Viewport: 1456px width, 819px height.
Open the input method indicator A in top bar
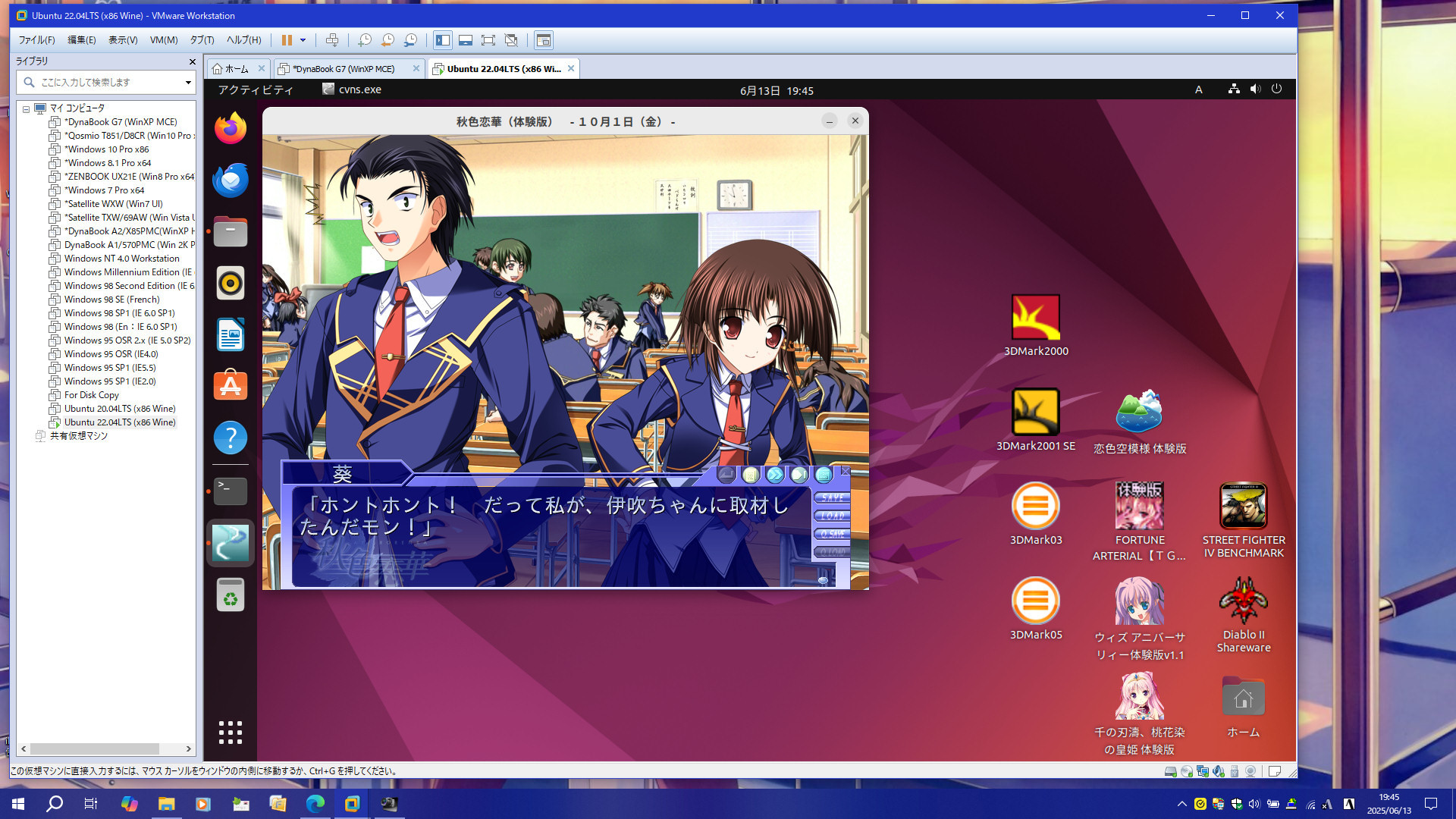pyautogui.click(x=1198, y=89)
